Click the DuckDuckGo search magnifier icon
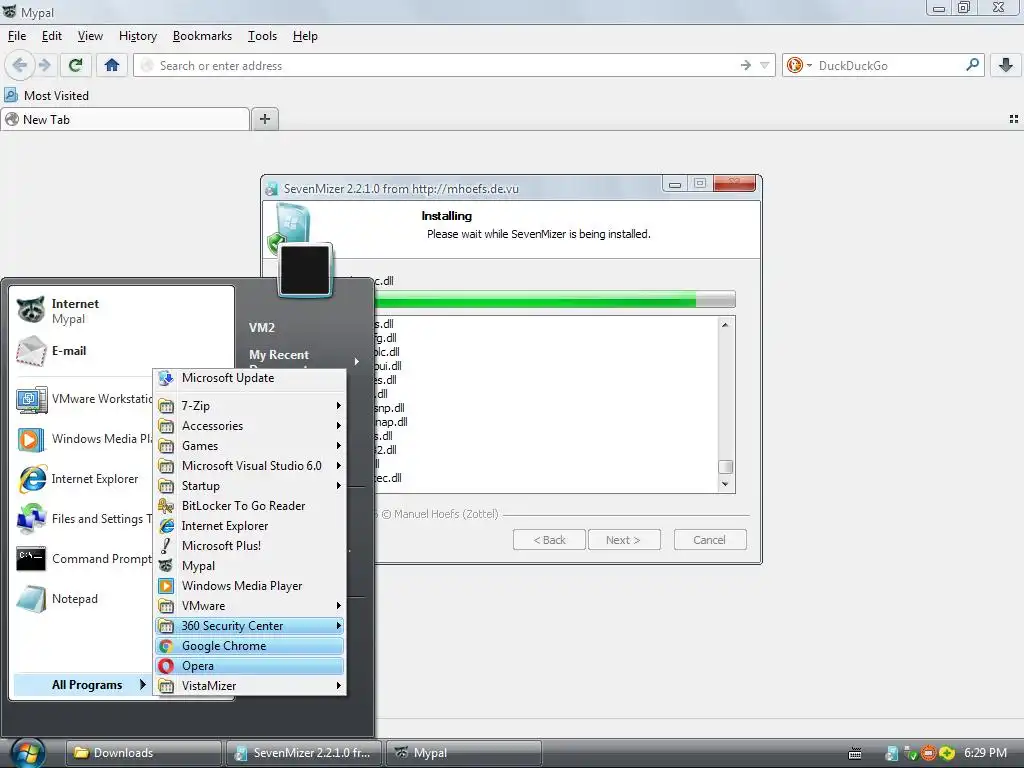This screenshot has height=768, width=1024. point(972,65)
